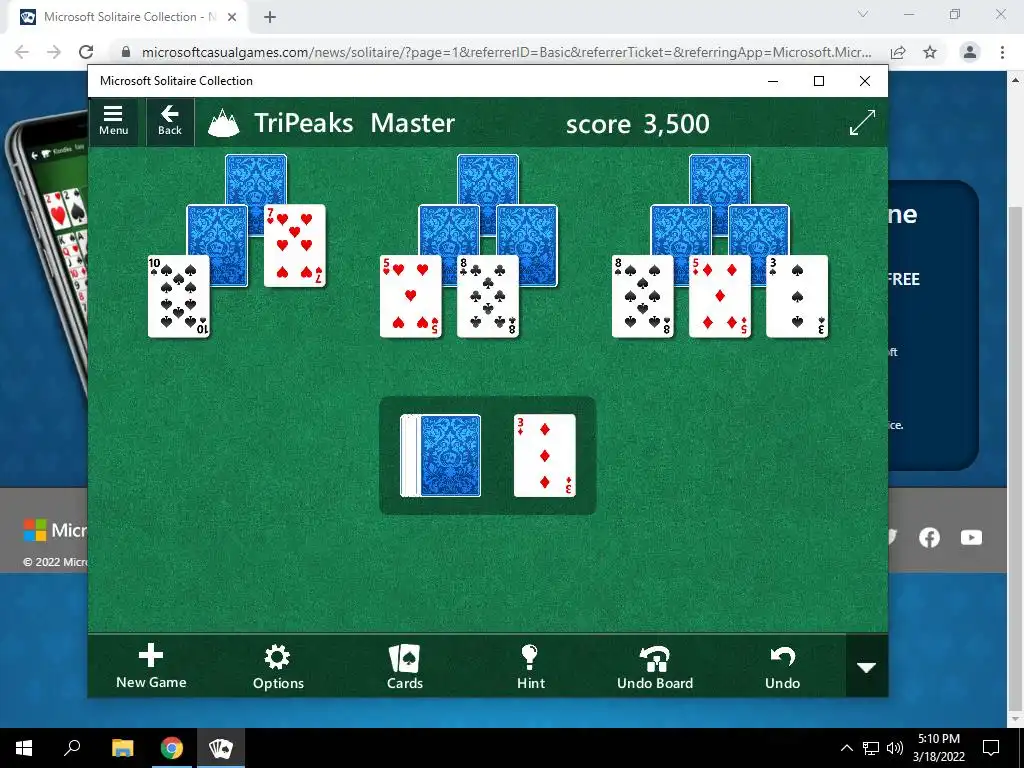Screen dimensions: 1024x768
Task: Select the 7 of hearts card
Action: 295,245
